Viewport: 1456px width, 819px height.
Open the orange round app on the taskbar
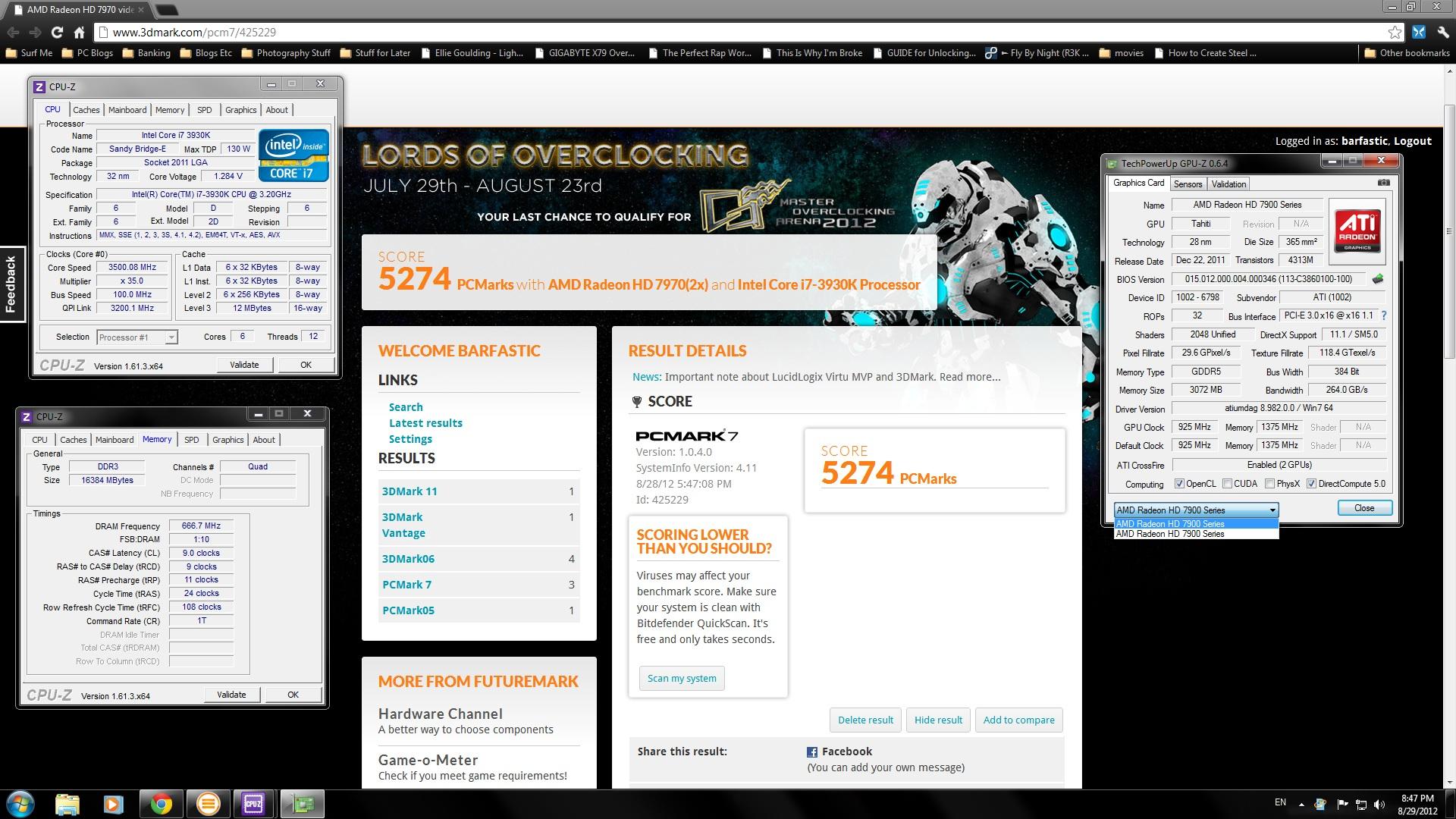pyautogui.click(x=208, y=804)
